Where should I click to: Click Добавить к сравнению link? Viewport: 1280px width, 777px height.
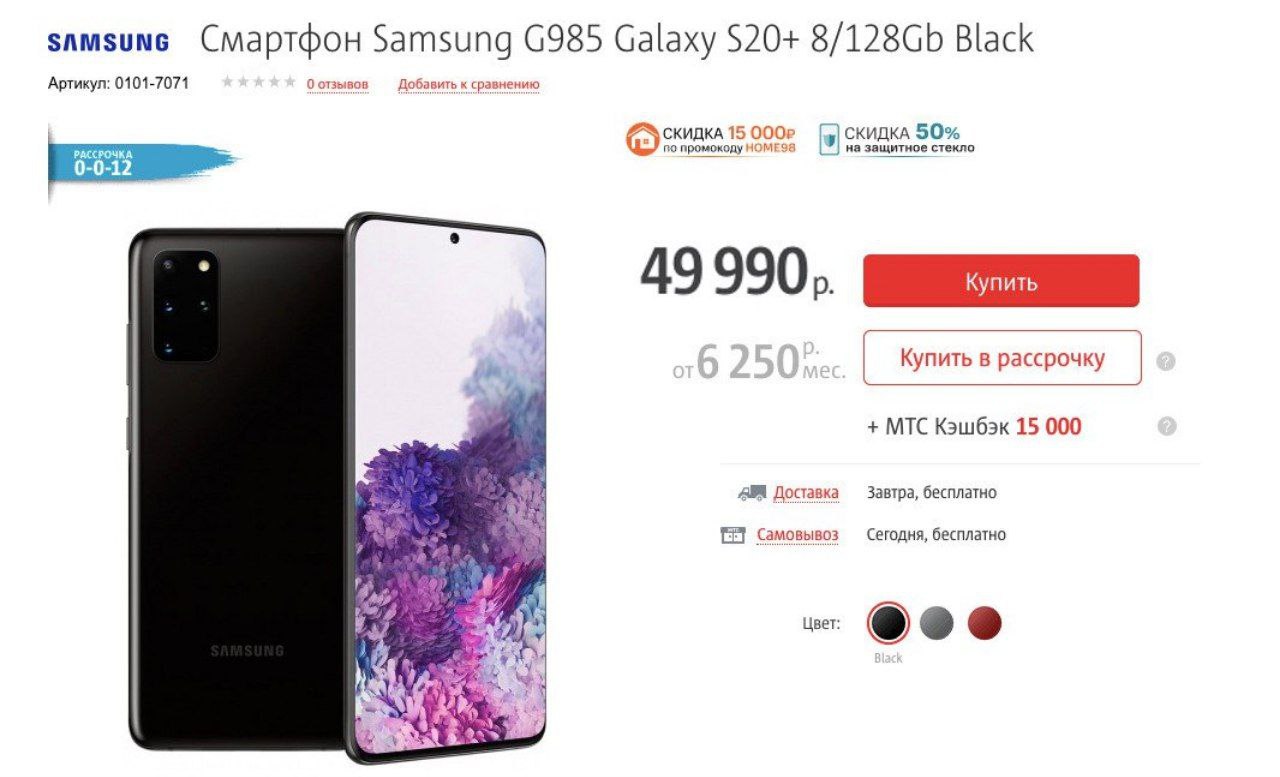tap(469, 85)
